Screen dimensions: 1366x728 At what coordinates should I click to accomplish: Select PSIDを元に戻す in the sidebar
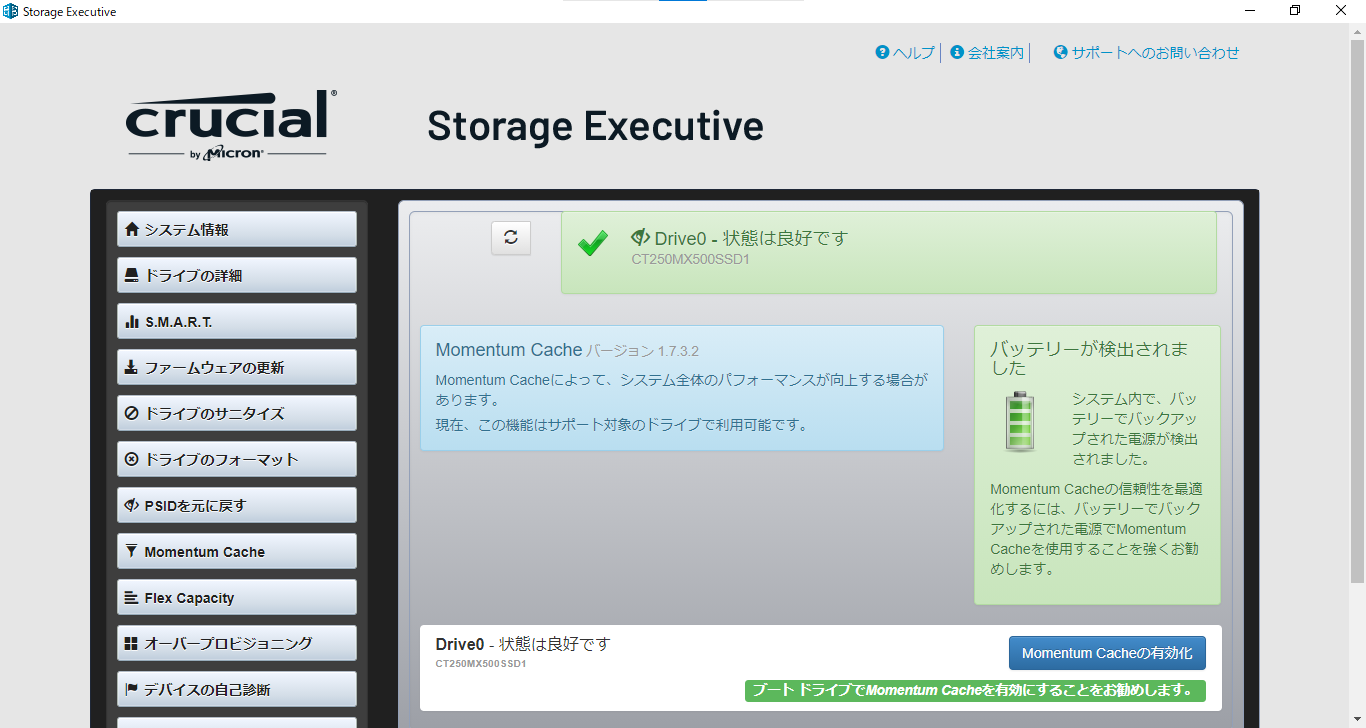pos(237,505)
